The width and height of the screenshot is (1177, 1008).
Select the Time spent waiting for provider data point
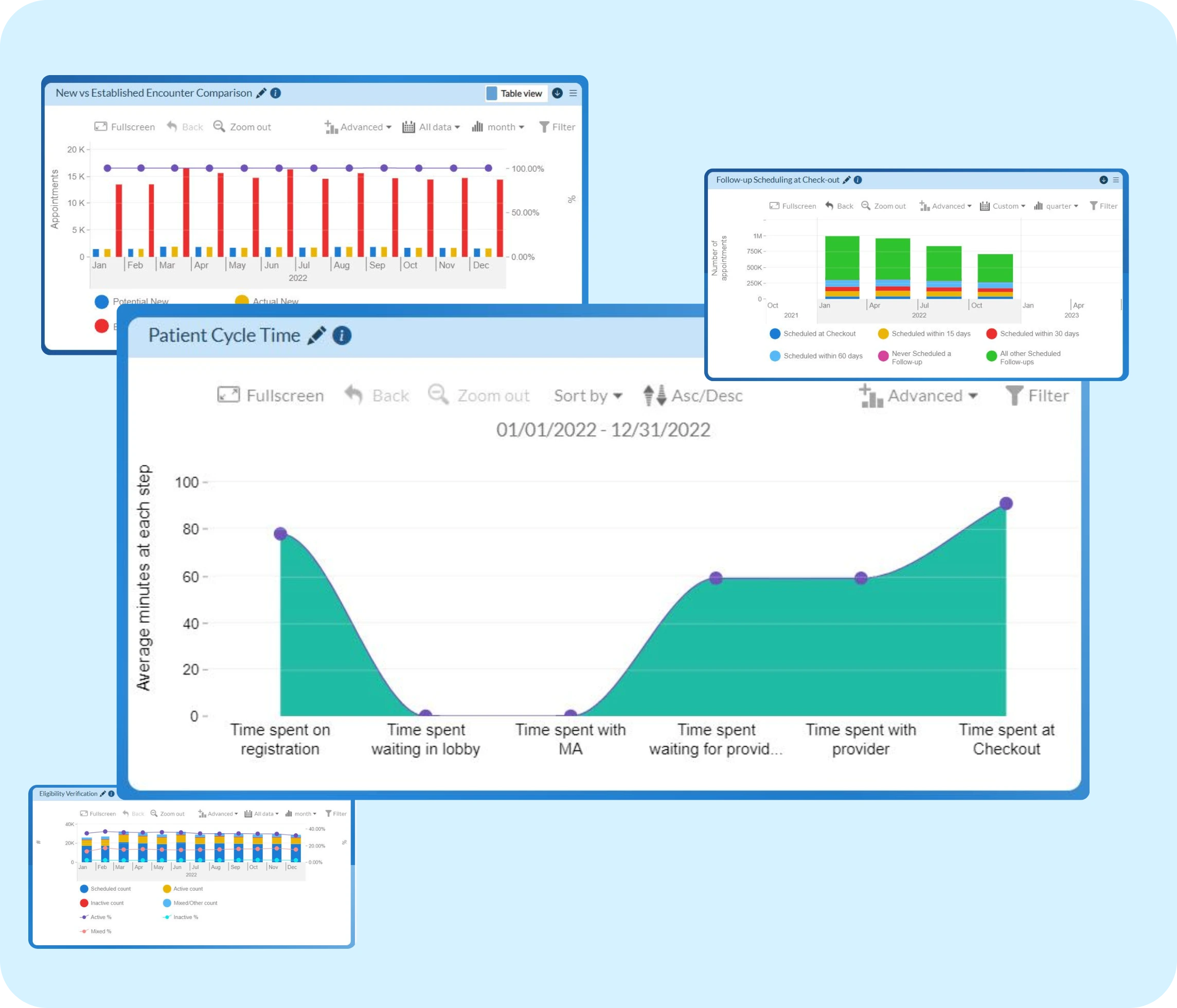716,578
